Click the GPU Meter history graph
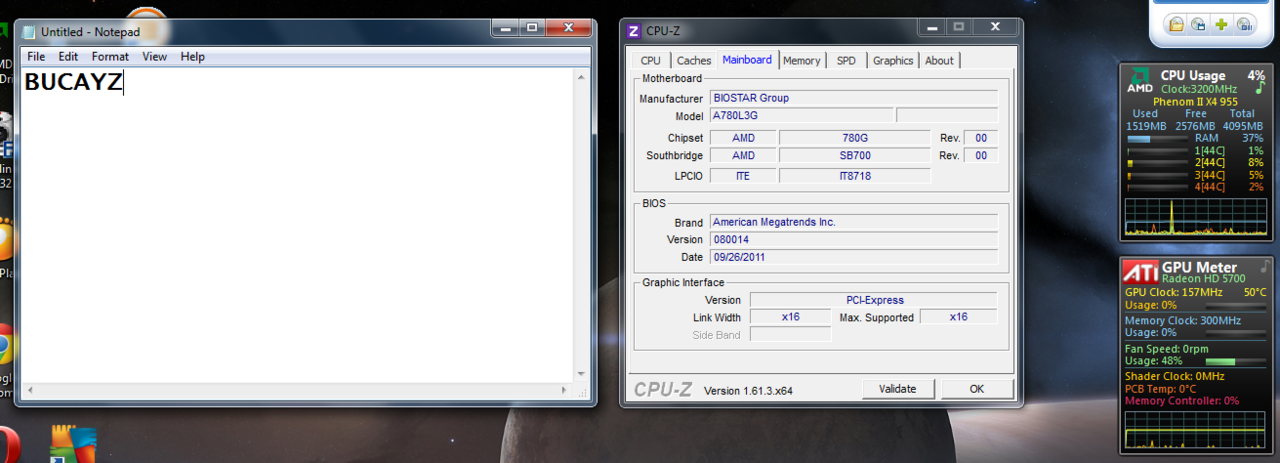The width and height of the screenshot is (1280, 463). (x=1196, y=429)
